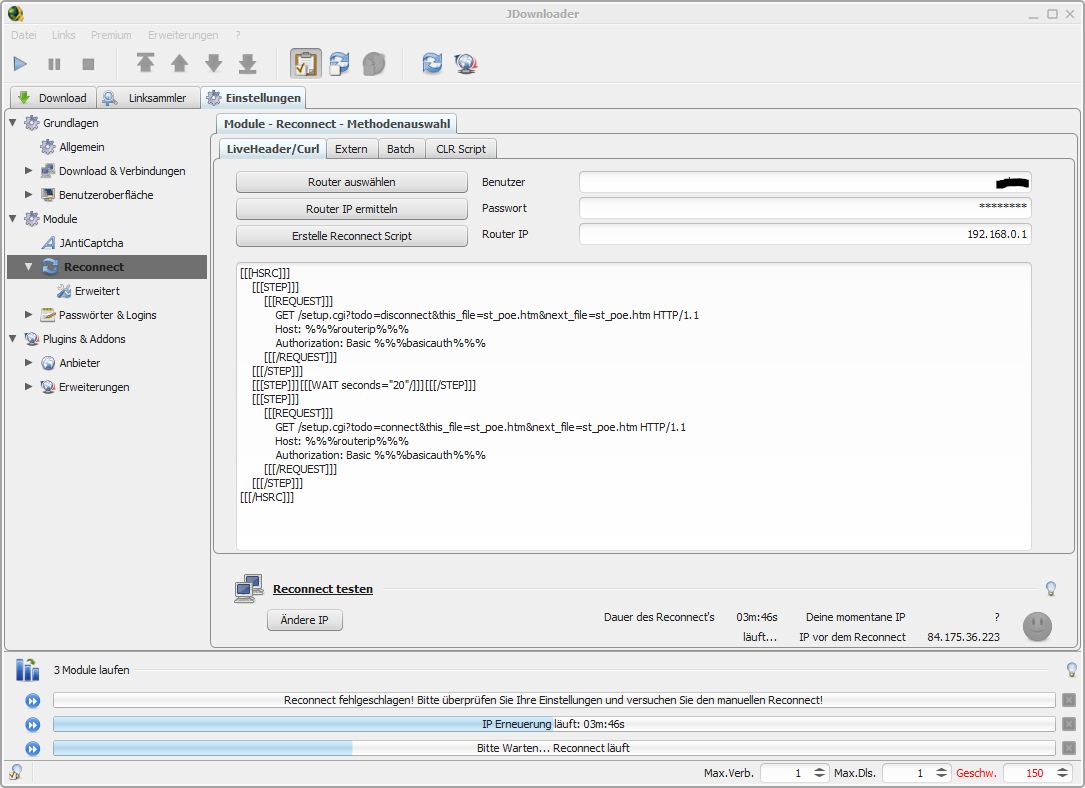Collapse the Plugins & Addons node
1085x788 pixels.
(12, 338)
